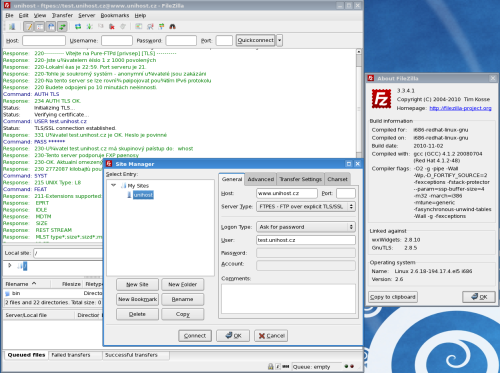Select the Queued files tab
500x373 pixels.
[26, 355]
